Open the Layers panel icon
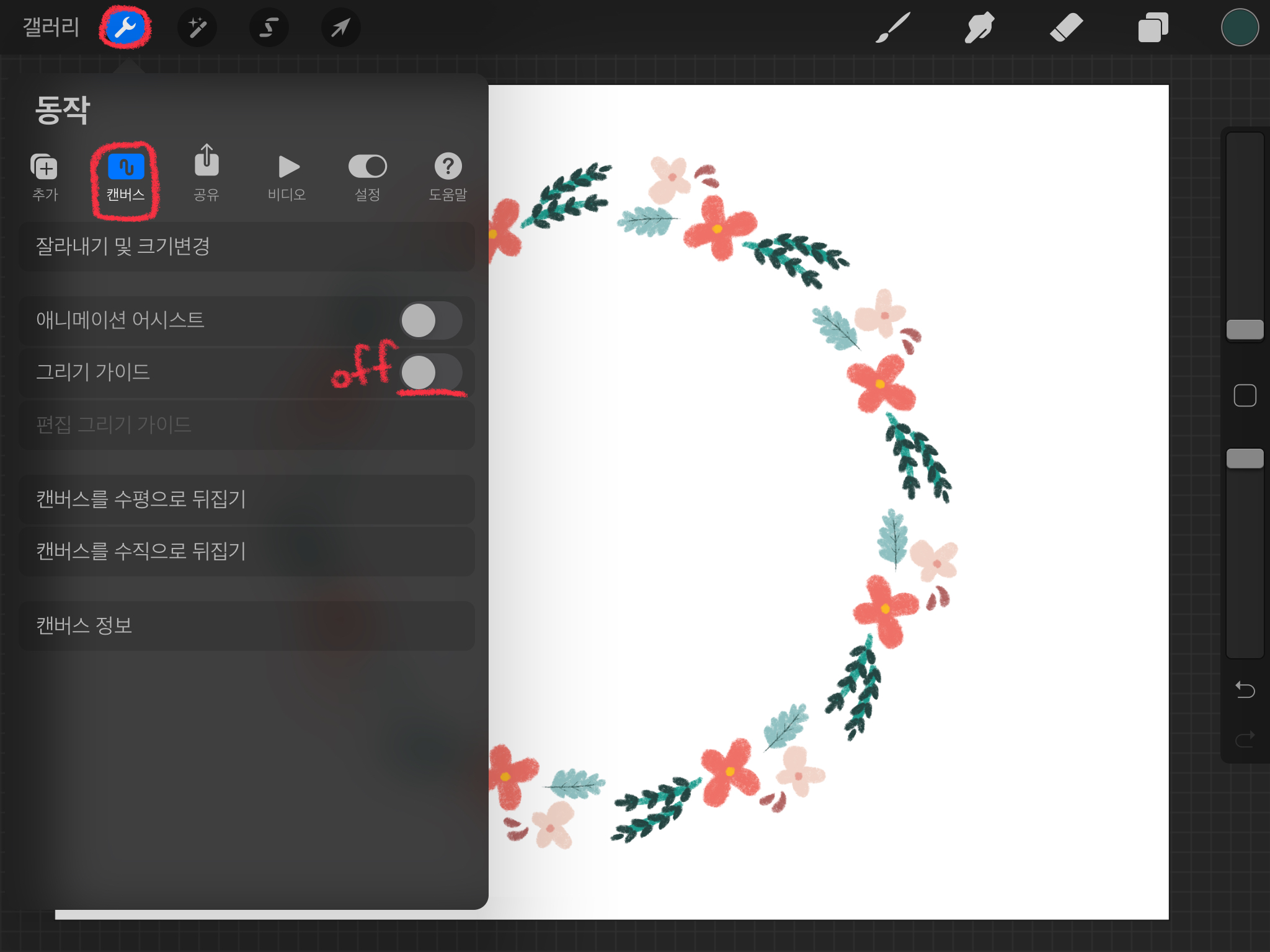Screen dimensions: 1270x952 tap(1153, 27)
